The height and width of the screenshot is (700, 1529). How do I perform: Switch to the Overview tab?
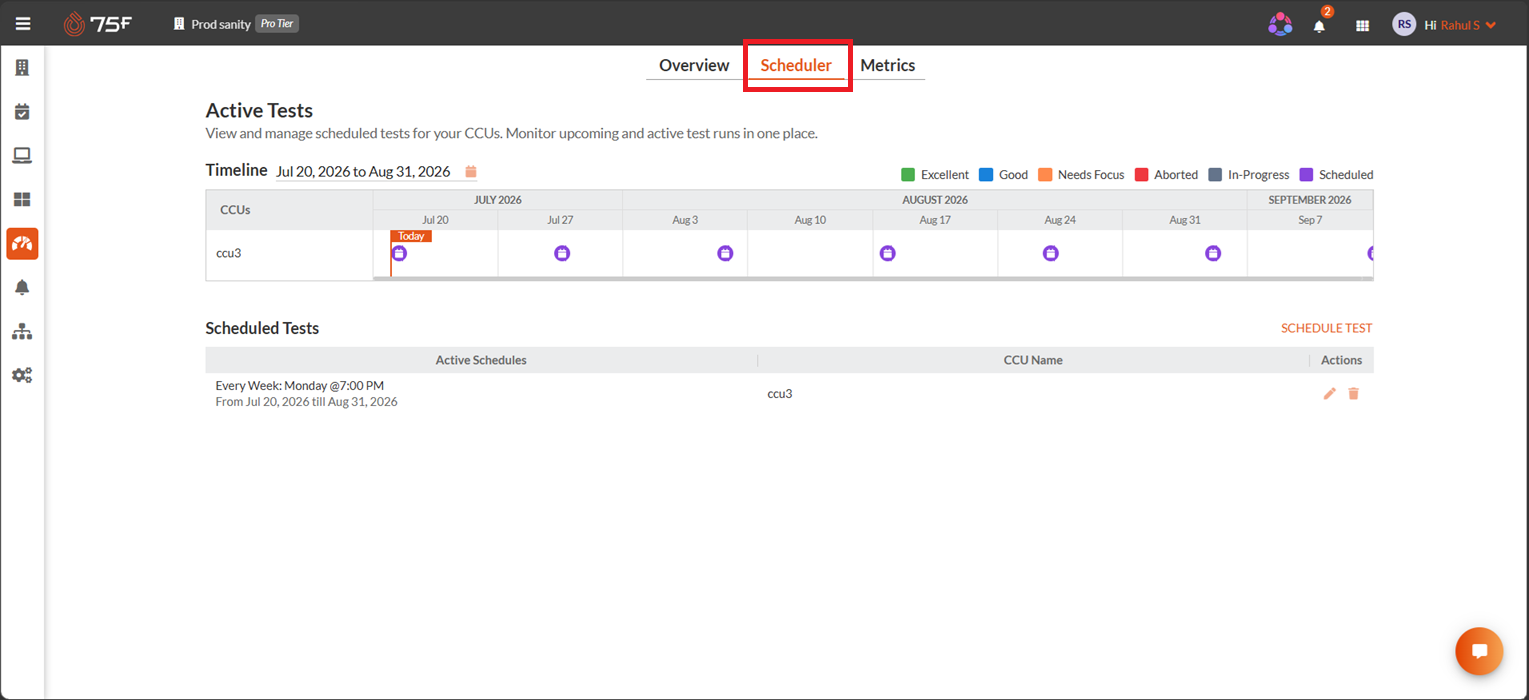694,65
